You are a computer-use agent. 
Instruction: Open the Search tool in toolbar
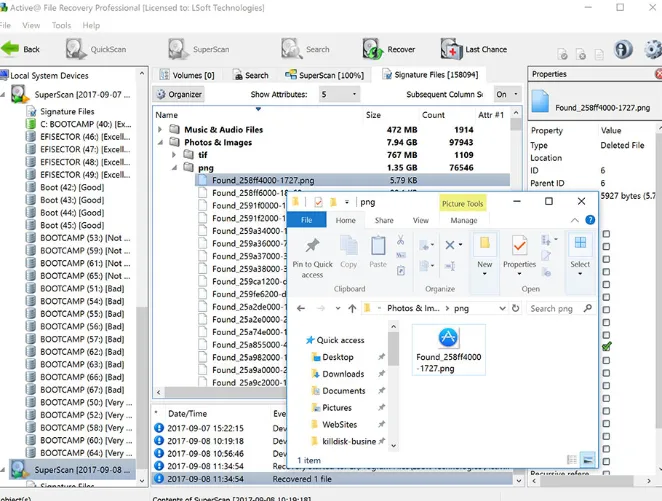coord(306,49)
